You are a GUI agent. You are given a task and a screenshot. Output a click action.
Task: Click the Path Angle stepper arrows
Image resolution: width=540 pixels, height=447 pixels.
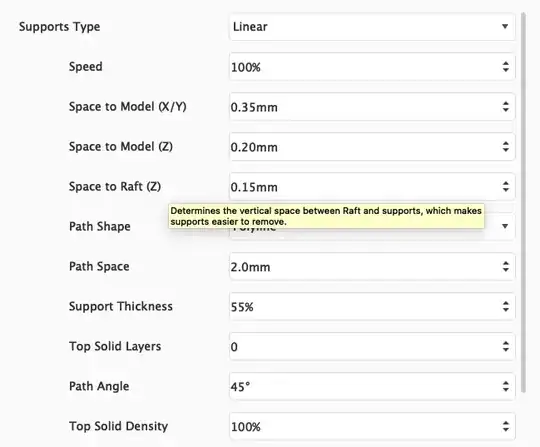tap(505, 386)
